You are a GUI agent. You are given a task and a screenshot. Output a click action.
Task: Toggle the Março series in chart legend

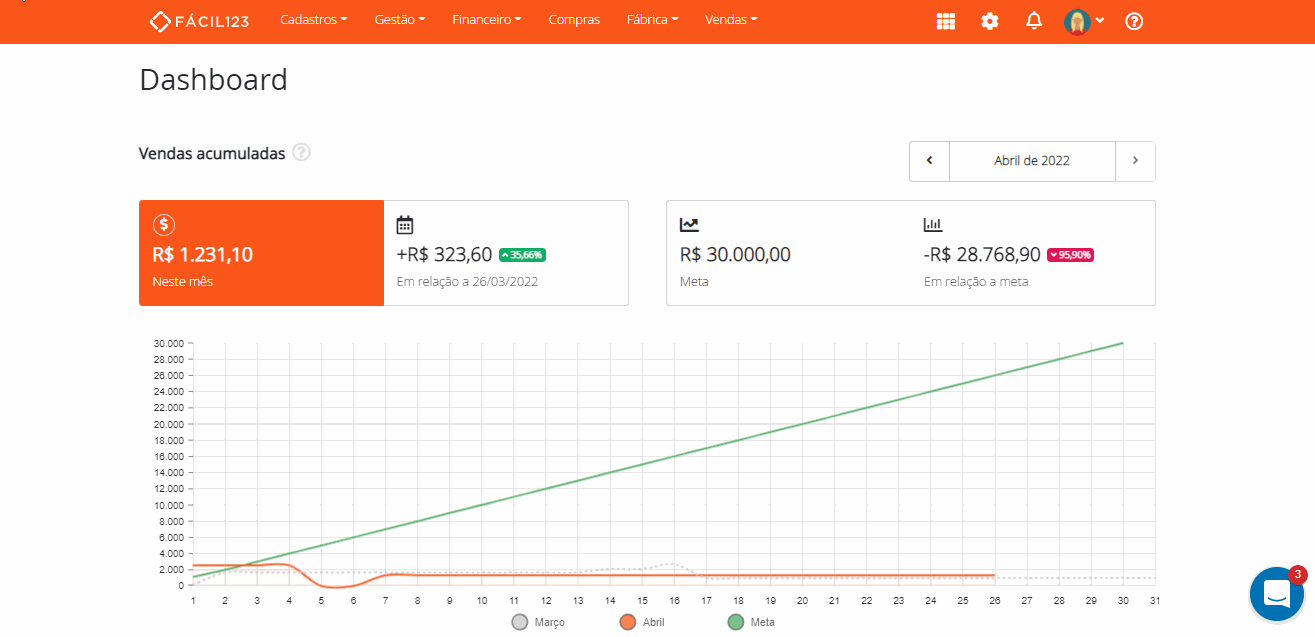538,622
